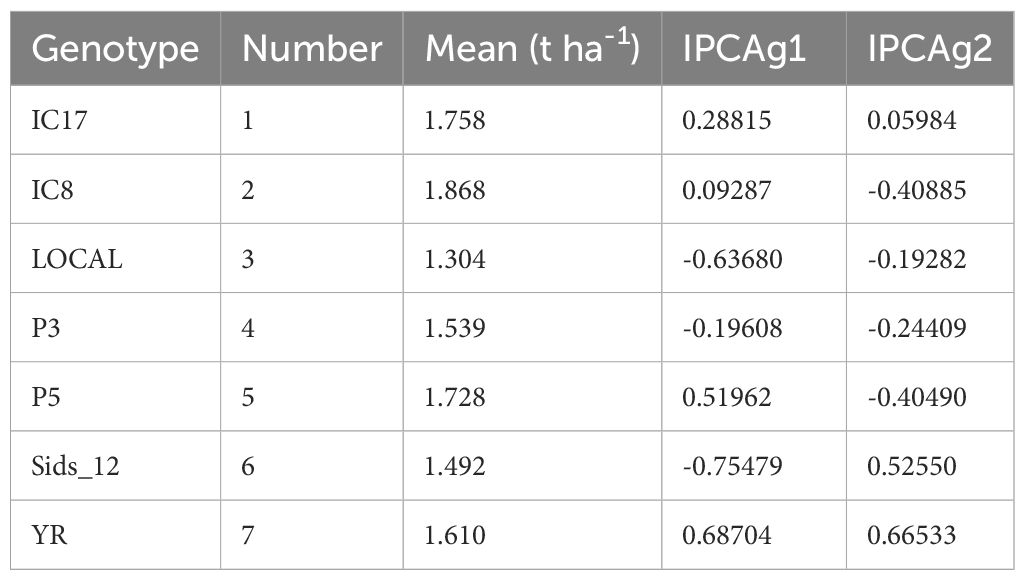Select the mean value 1.304
The width and height of the screenshot is (1025, 580).
pos(455,260)
